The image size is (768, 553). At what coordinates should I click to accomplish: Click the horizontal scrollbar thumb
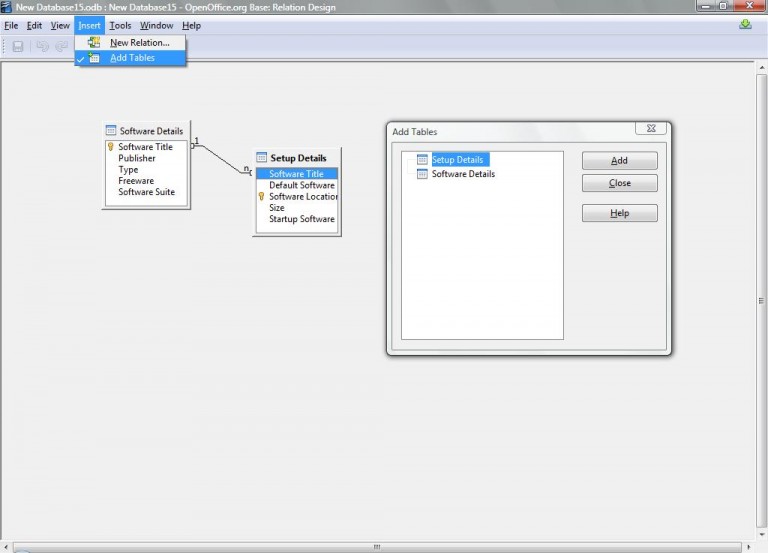click(377, 547)
